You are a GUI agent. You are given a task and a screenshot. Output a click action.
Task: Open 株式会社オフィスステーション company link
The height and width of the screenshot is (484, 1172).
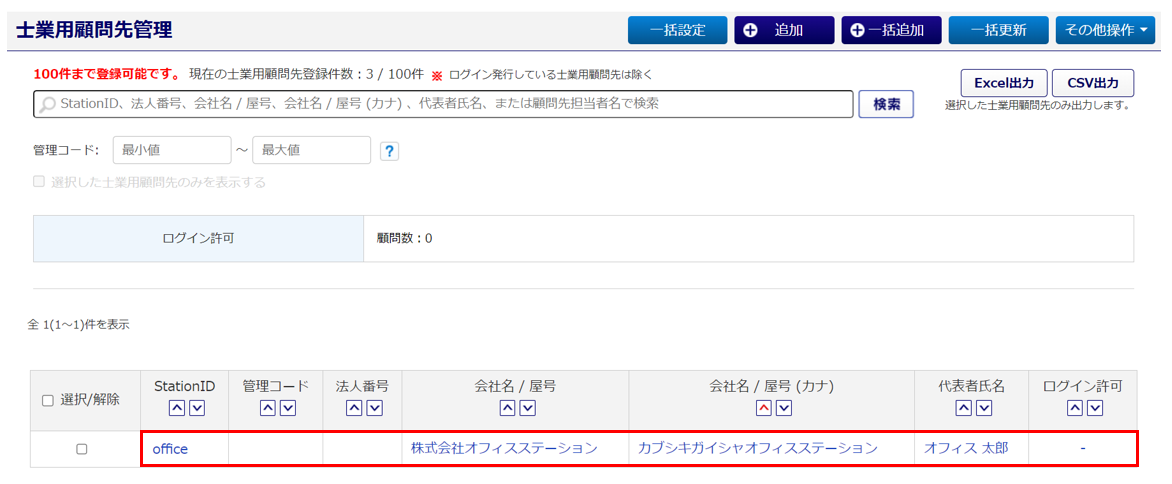coord(505,448)
